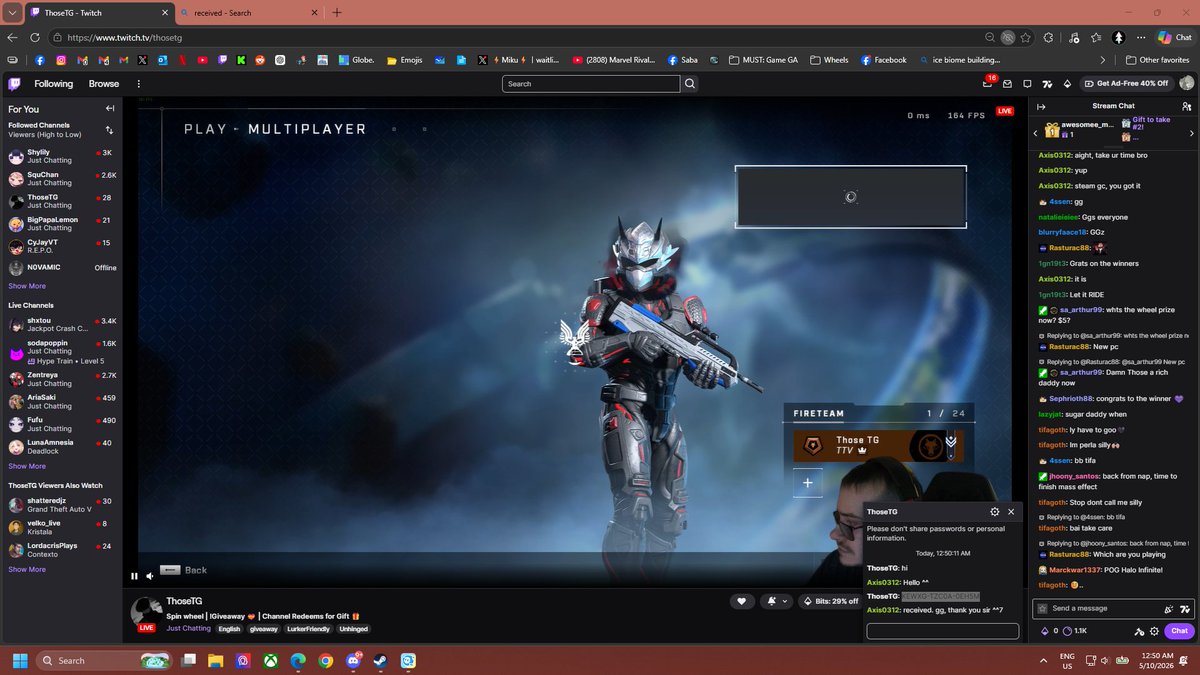Viewport: 1200px width, 675px height.
Task: Open channel points balance 1.1K
Action: [x=1074, y=631]
